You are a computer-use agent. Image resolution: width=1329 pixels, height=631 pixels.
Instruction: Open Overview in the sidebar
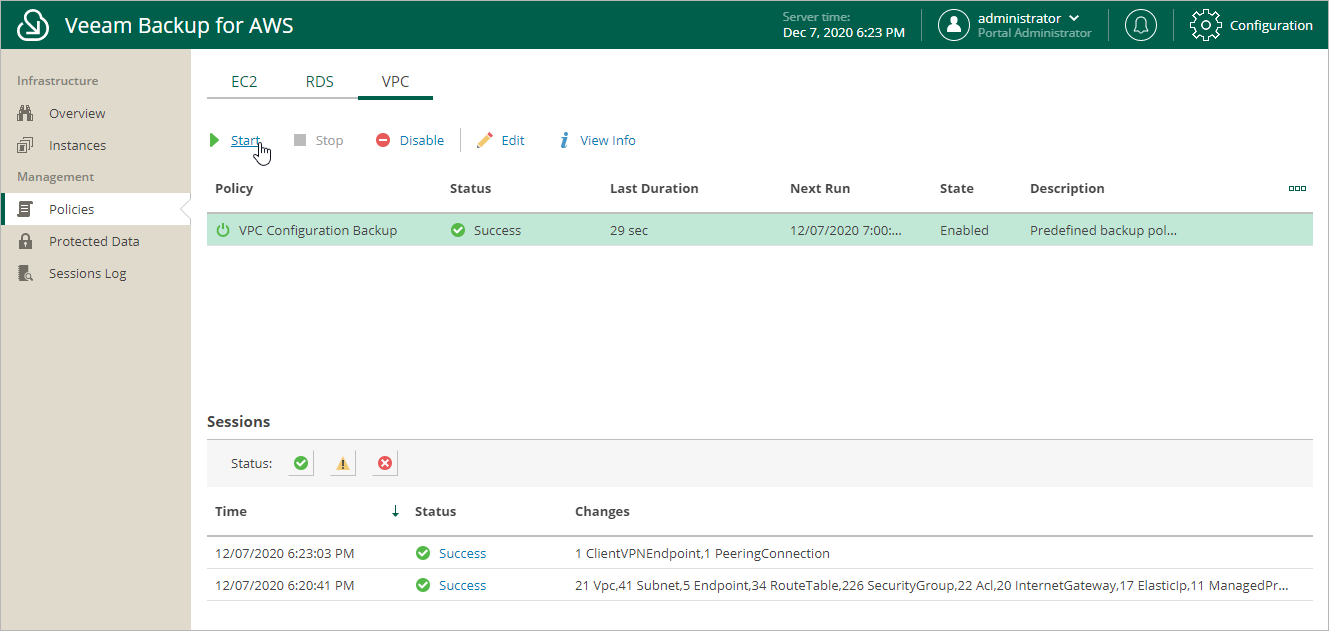[77, 114]
